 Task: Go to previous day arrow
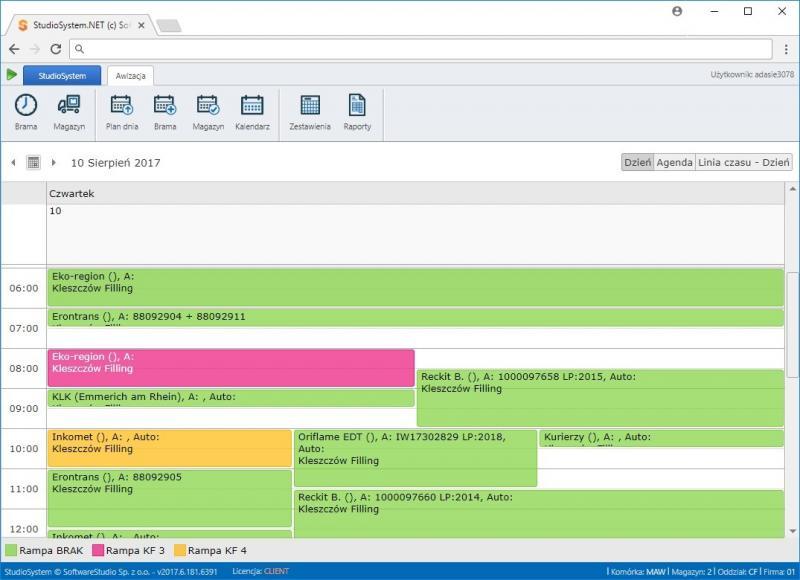pos(13,163)
